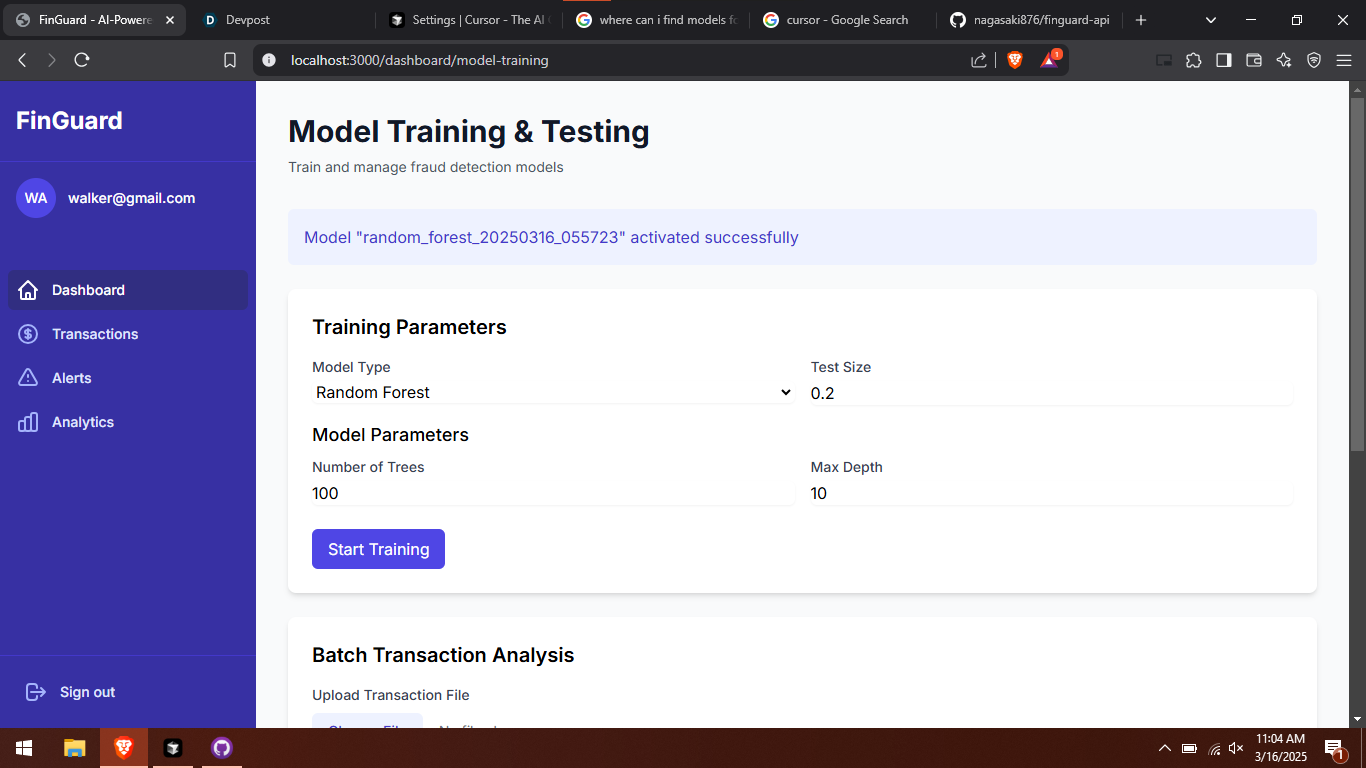
Task: Open the notification center icon
Action: pos(1334,748)
